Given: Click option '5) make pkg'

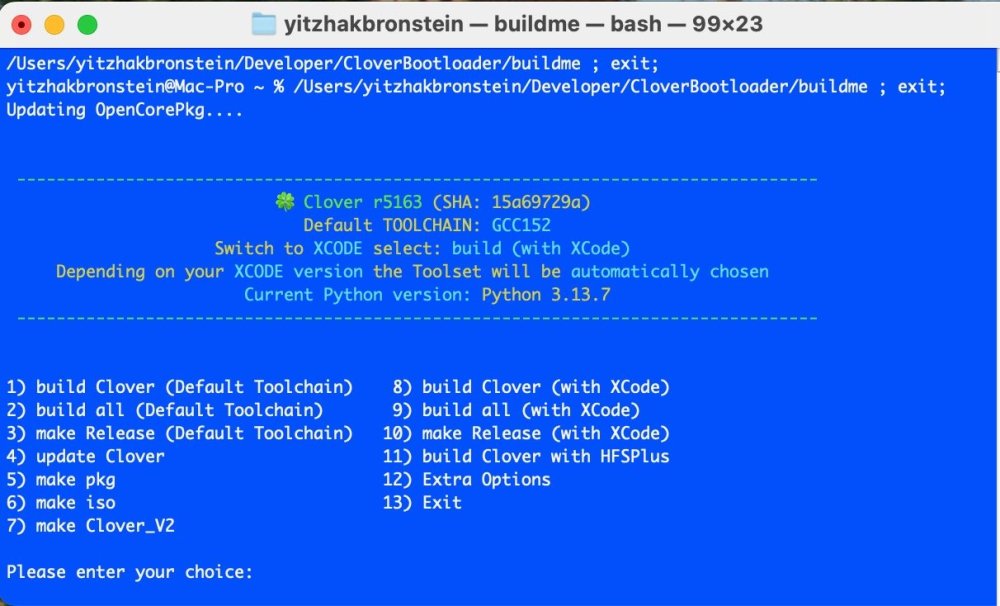Looking at the screenshot, I should [x=61, y=480].
